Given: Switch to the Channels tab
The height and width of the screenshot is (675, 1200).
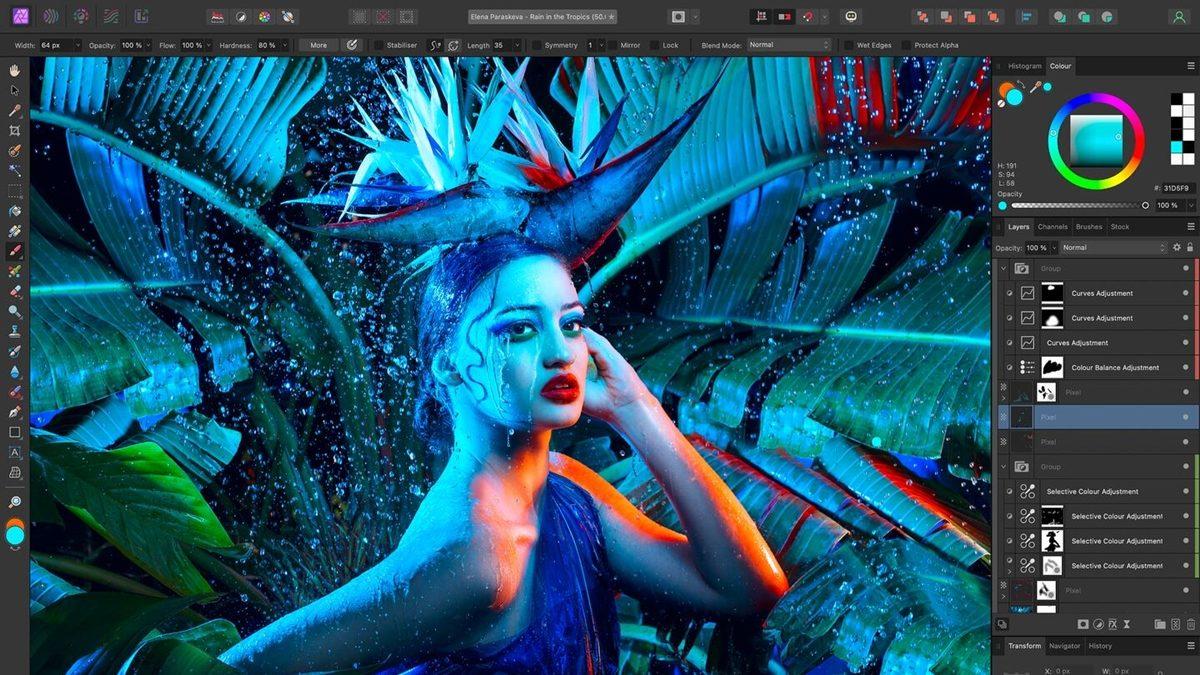Looking at the screenshot, I should (x=1053, y=227).
